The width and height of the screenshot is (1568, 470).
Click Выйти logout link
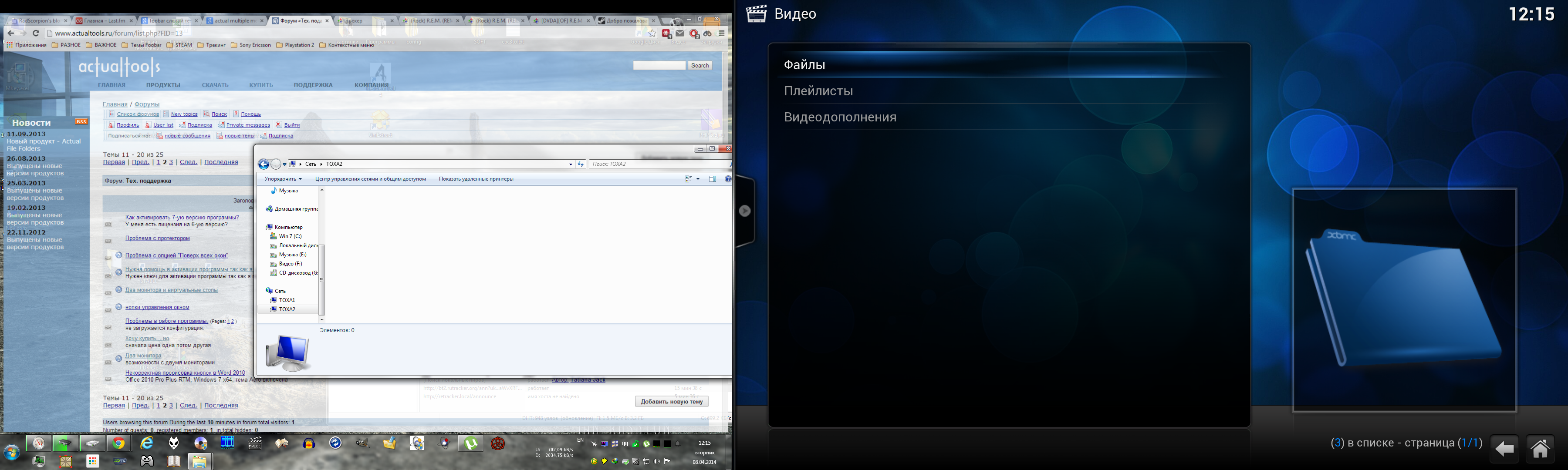[292, 125]
